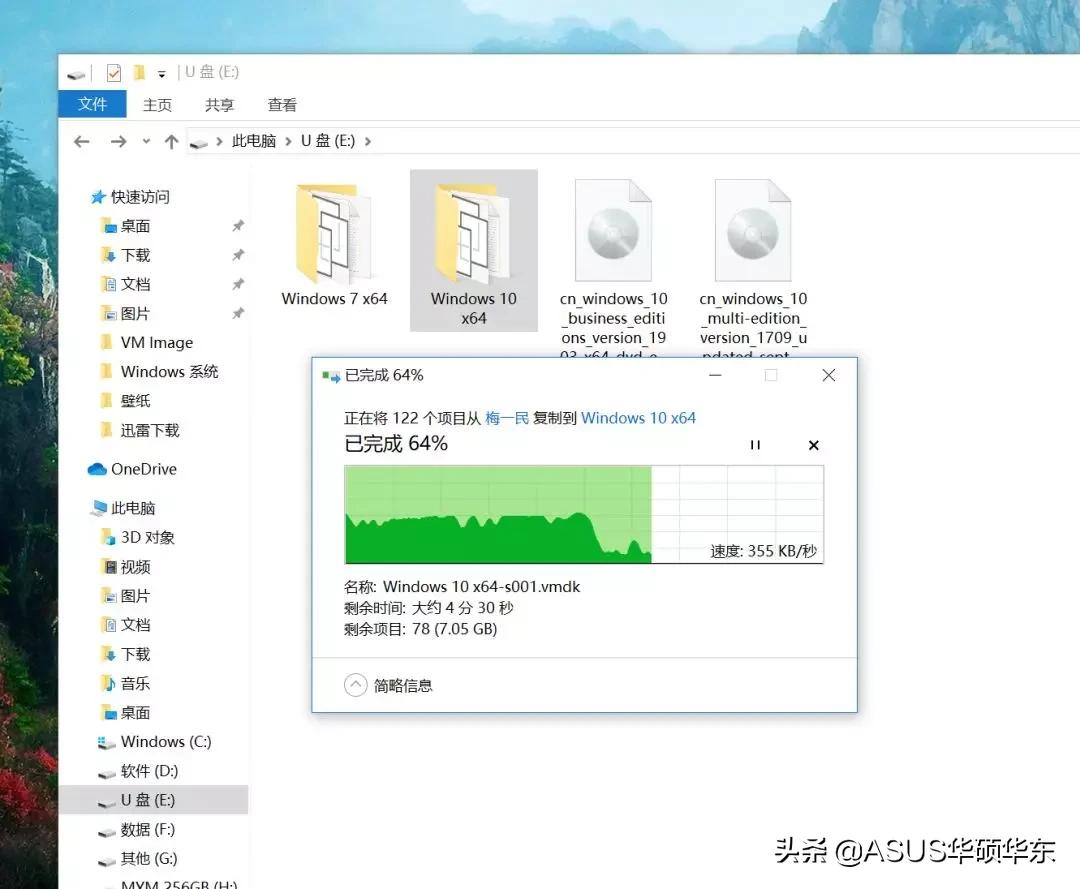Open the Windows 7 x64 folder
Screen dimensions: 1080x889
point(333,235)
